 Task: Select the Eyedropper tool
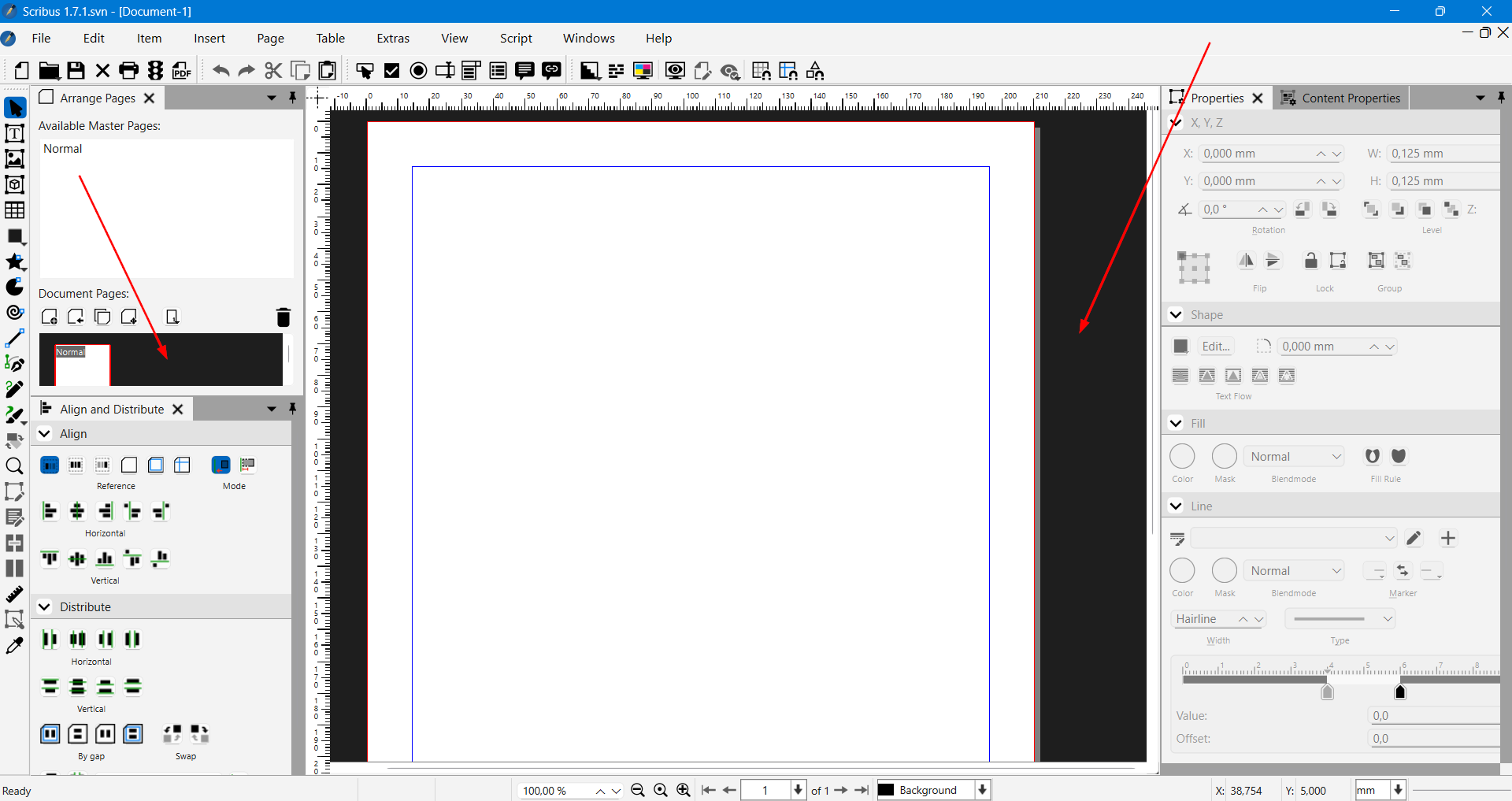tap(14, 646)
